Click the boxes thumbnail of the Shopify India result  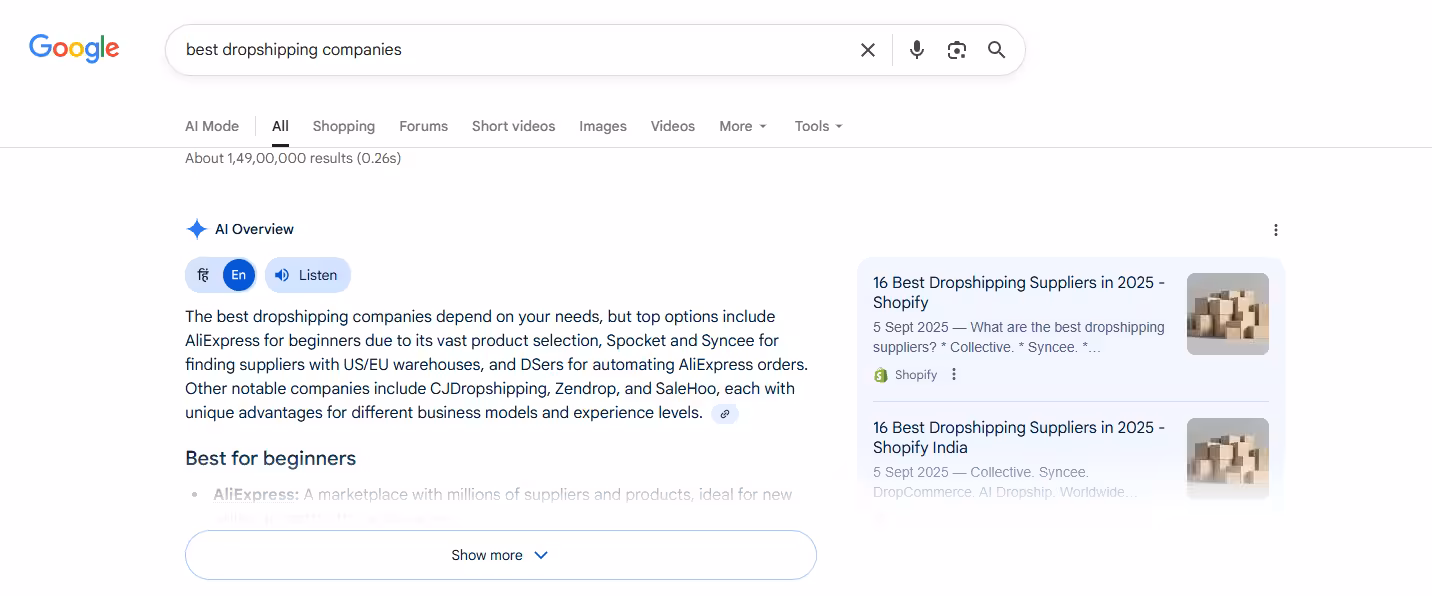1228,459
